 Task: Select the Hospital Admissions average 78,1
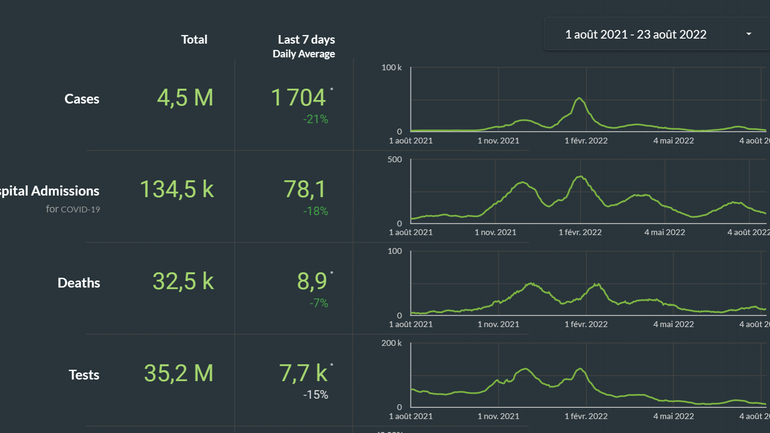[305, 190]
